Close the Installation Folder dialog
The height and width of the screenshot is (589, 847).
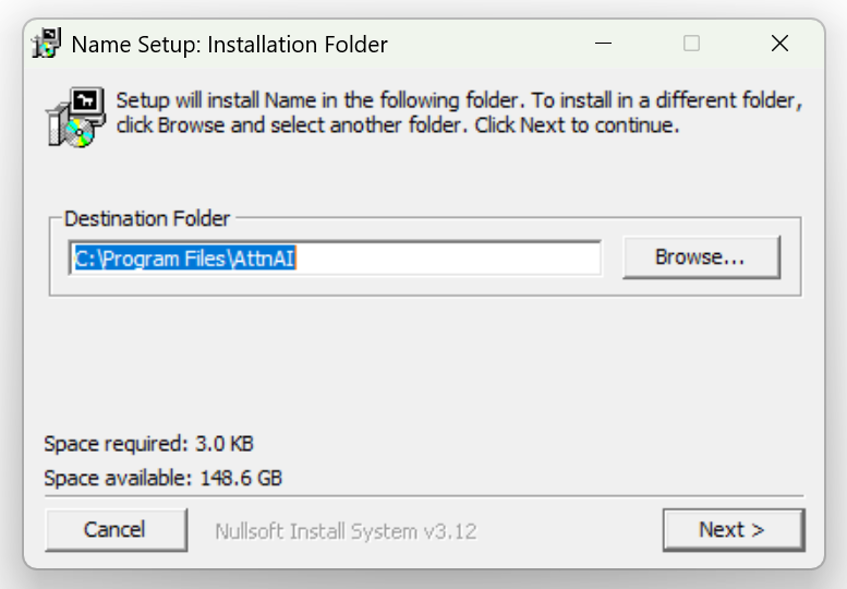coord(779,43)
